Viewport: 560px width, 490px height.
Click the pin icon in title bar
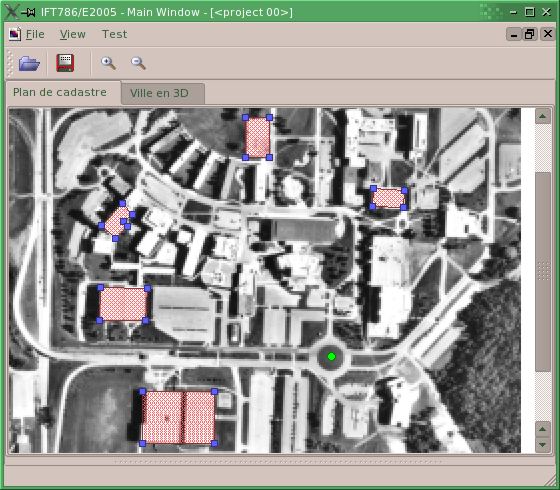click(28, 12)
